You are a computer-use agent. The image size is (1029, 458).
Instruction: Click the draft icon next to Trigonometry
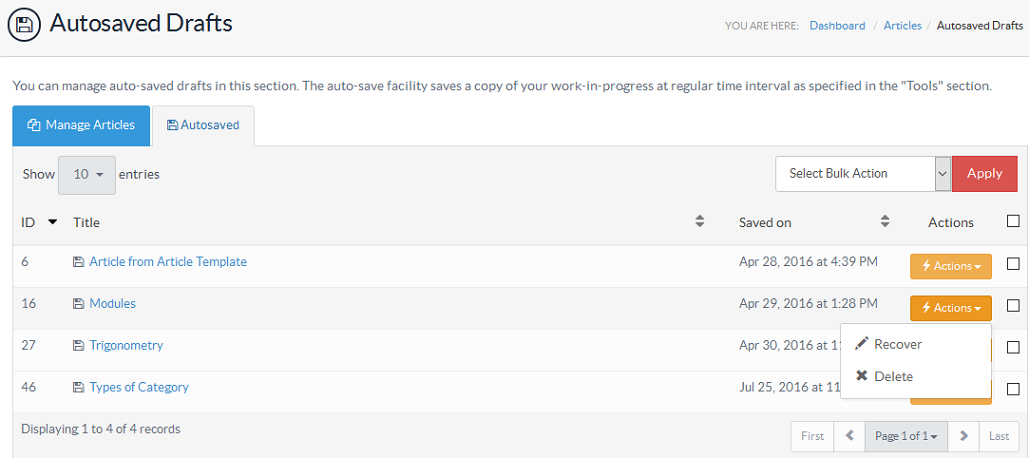click(x=78, y=346)
